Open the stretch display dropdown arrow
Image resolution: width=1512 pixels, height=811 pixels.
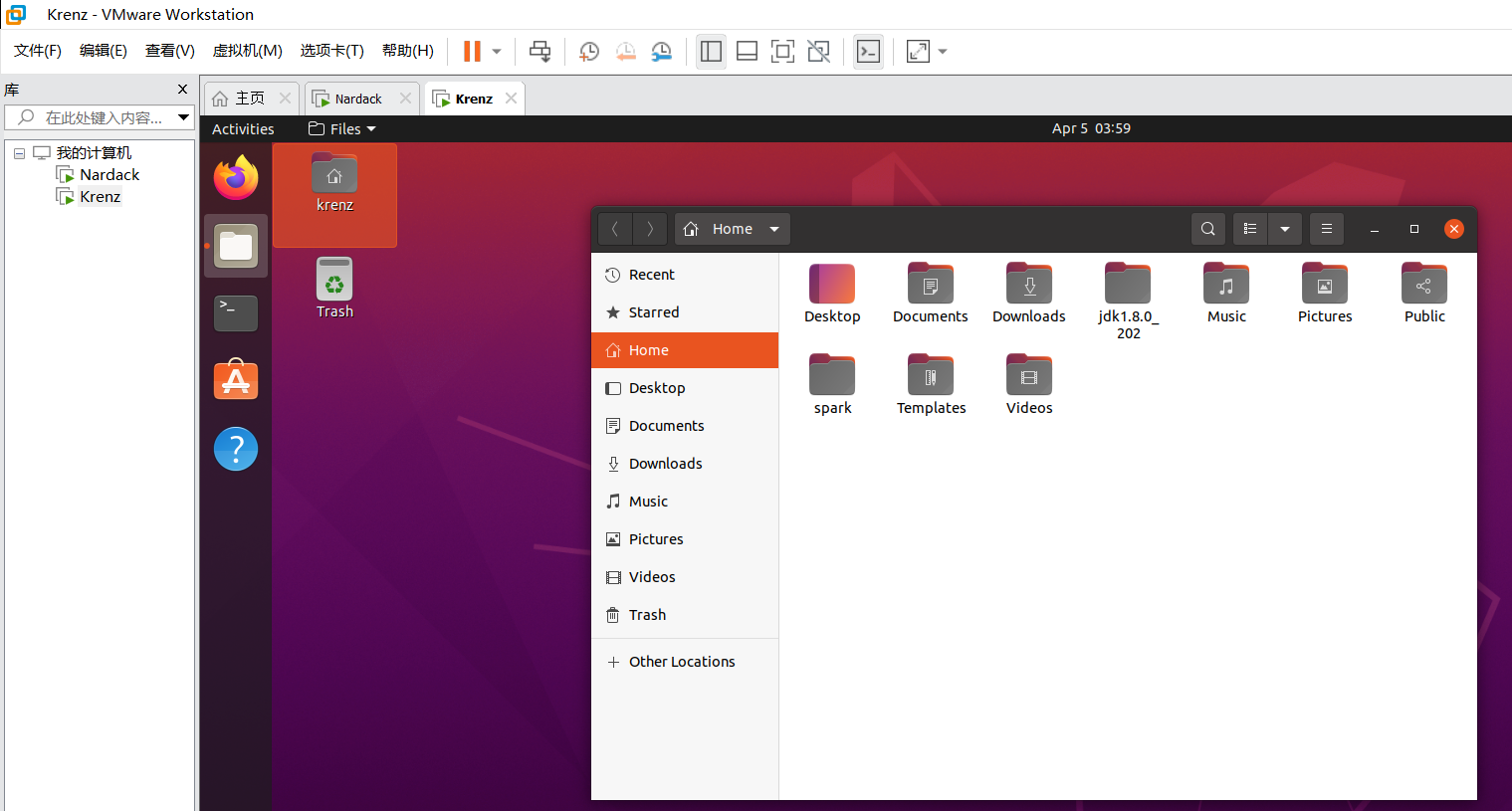943,52
